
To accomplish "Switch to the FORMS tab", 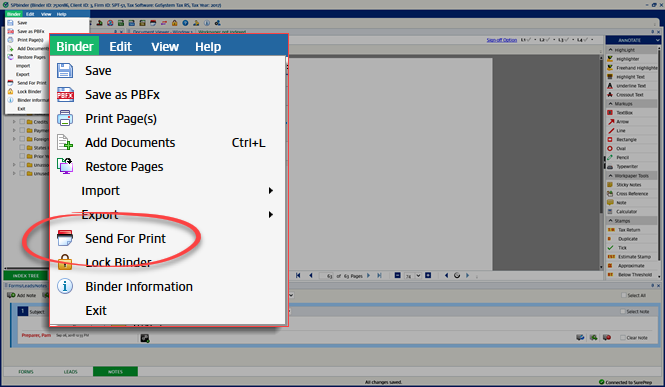I will pos(26,372).
